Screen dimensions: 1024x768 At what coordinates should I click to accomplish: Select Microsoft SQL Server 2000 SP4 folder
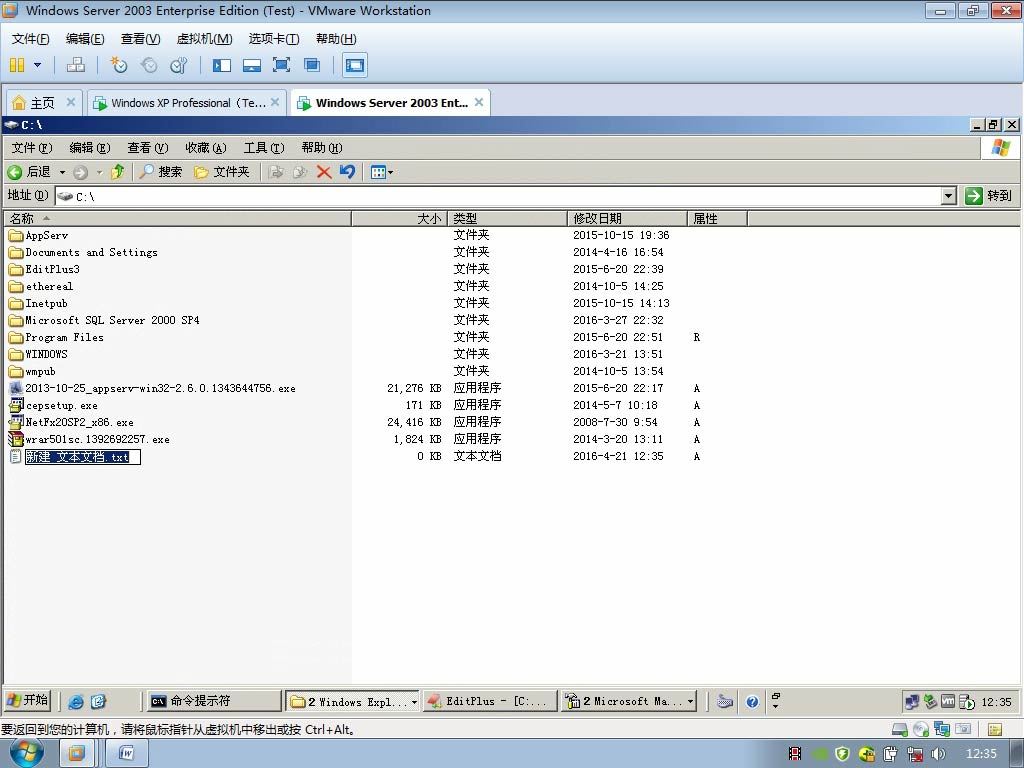tap(104, 320)
